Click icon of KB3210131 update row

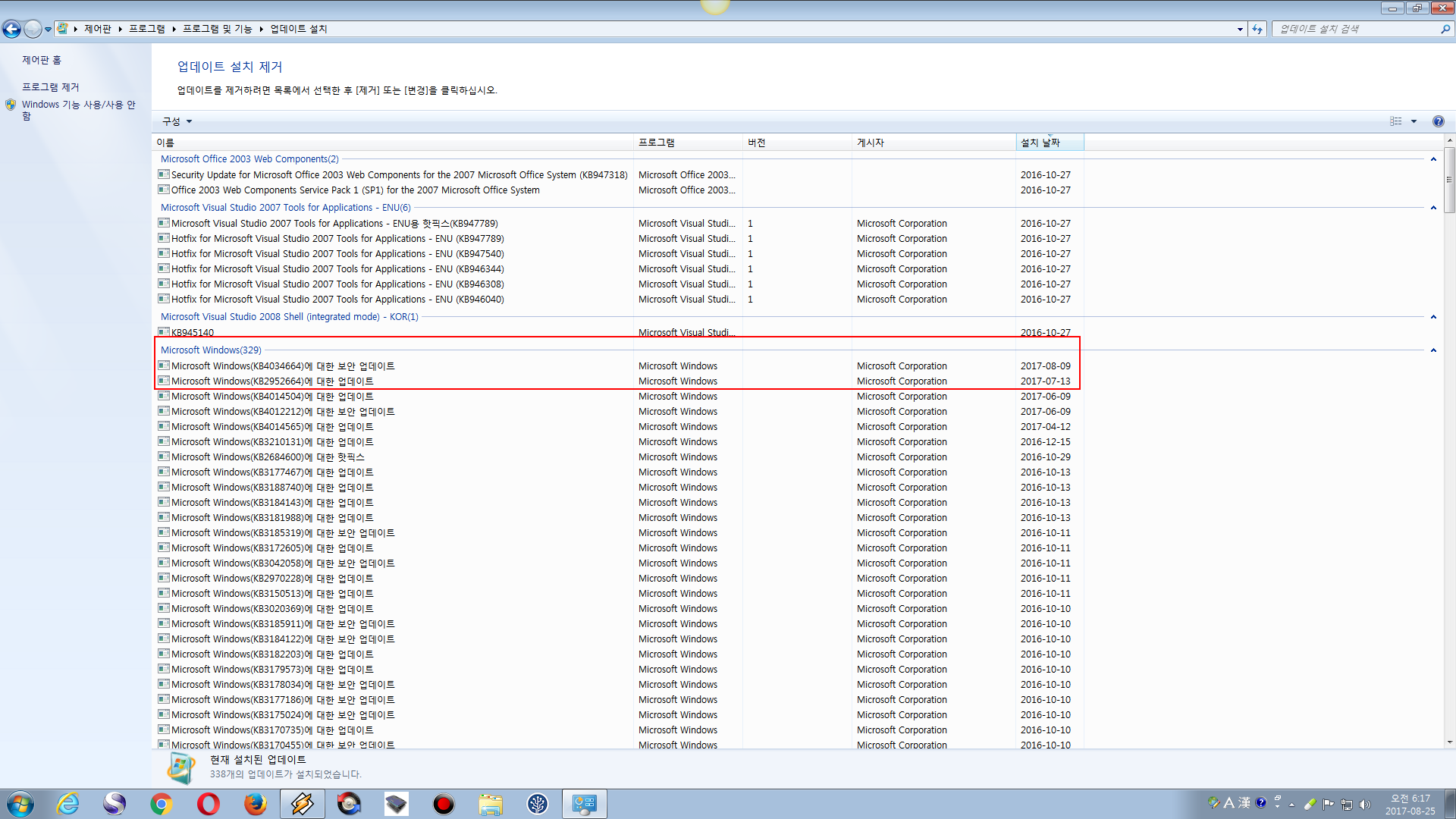point(163,441)
